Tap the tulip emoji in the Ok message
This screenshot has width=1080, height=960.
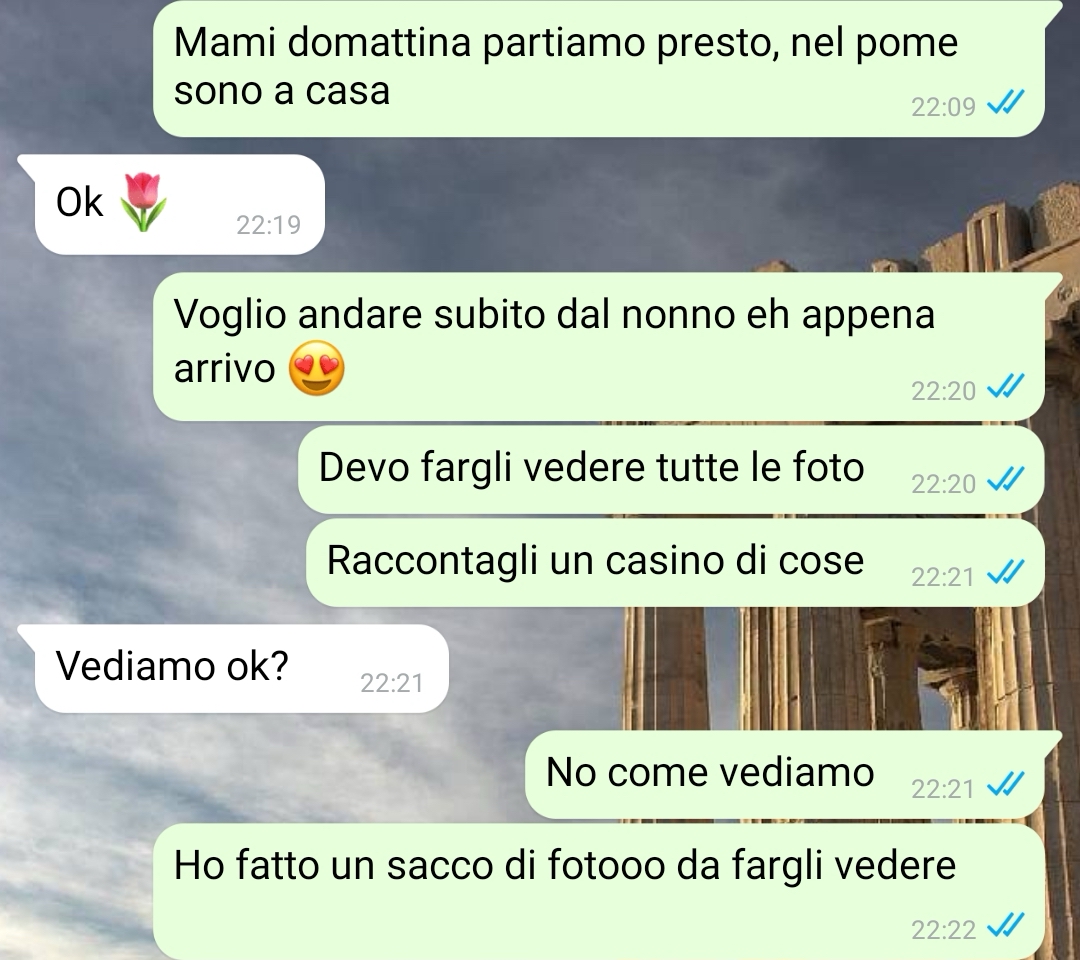143,202
